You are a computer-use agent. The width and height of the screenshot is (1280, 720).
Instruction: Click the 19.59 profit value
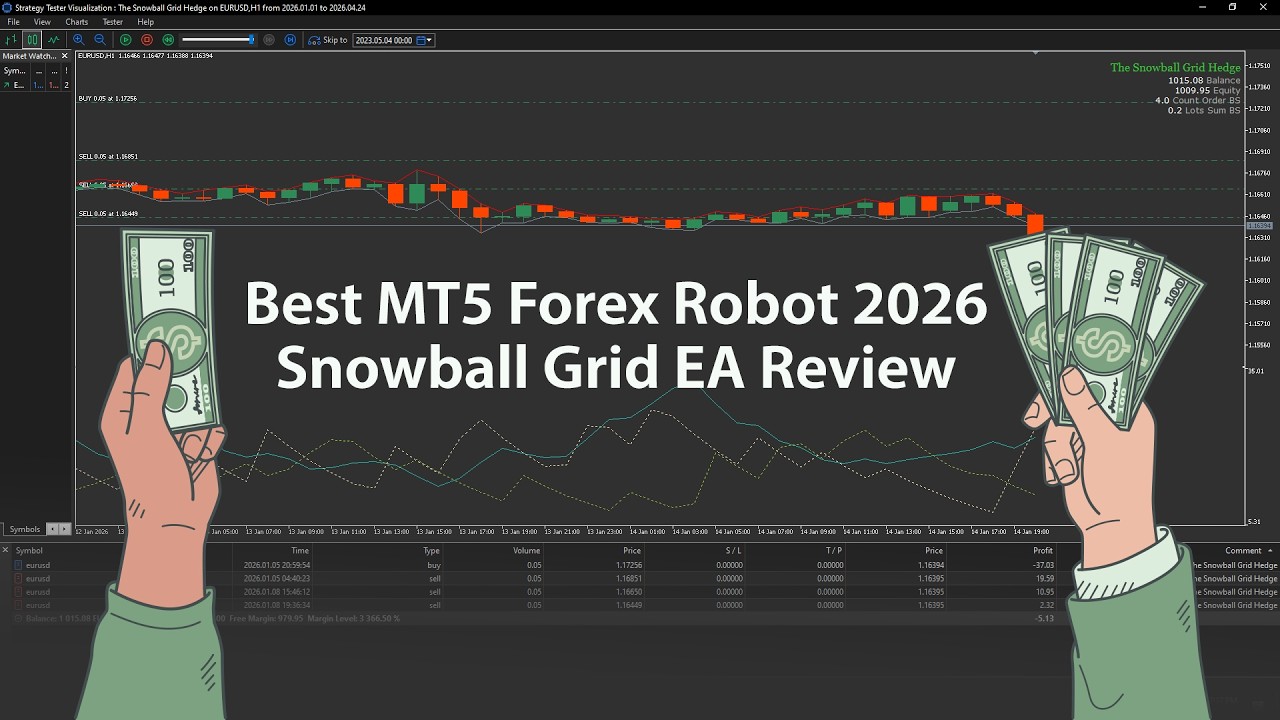(1045, 578)
